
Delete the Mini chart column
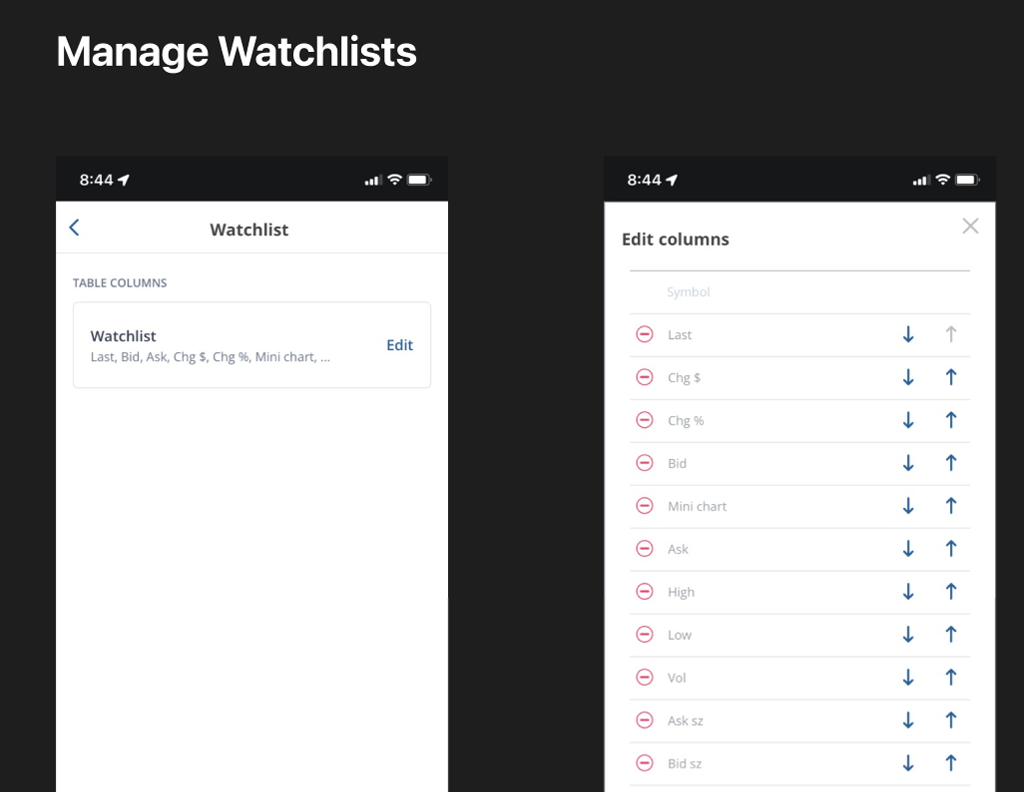[x=645, y=506]
